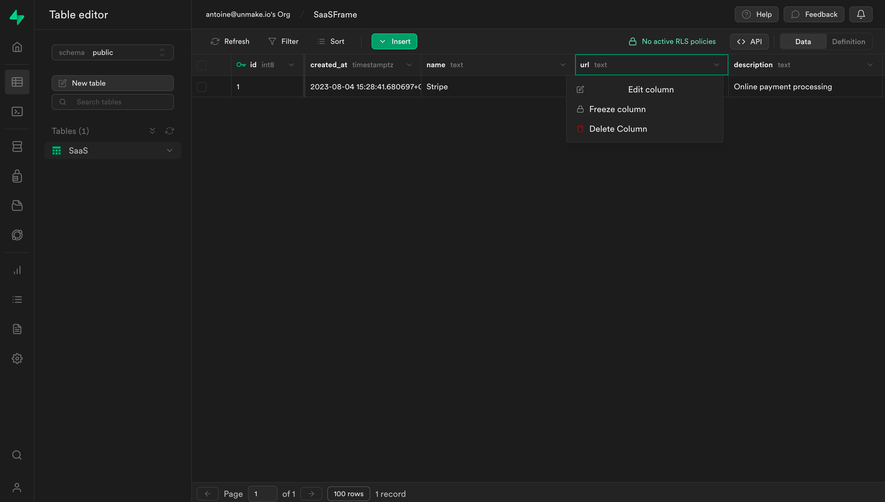Go to previous page arrow
Screen dimensions: 885x502
[207, 494]
